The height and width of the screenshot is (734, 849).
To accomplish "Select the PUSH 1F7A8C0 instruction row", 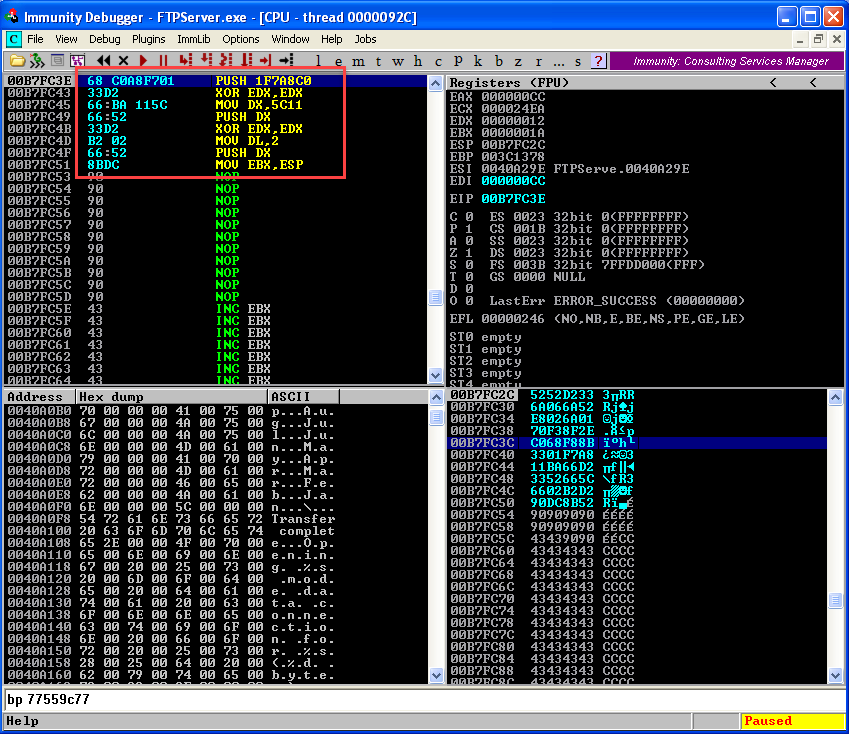I will point(216,81).
